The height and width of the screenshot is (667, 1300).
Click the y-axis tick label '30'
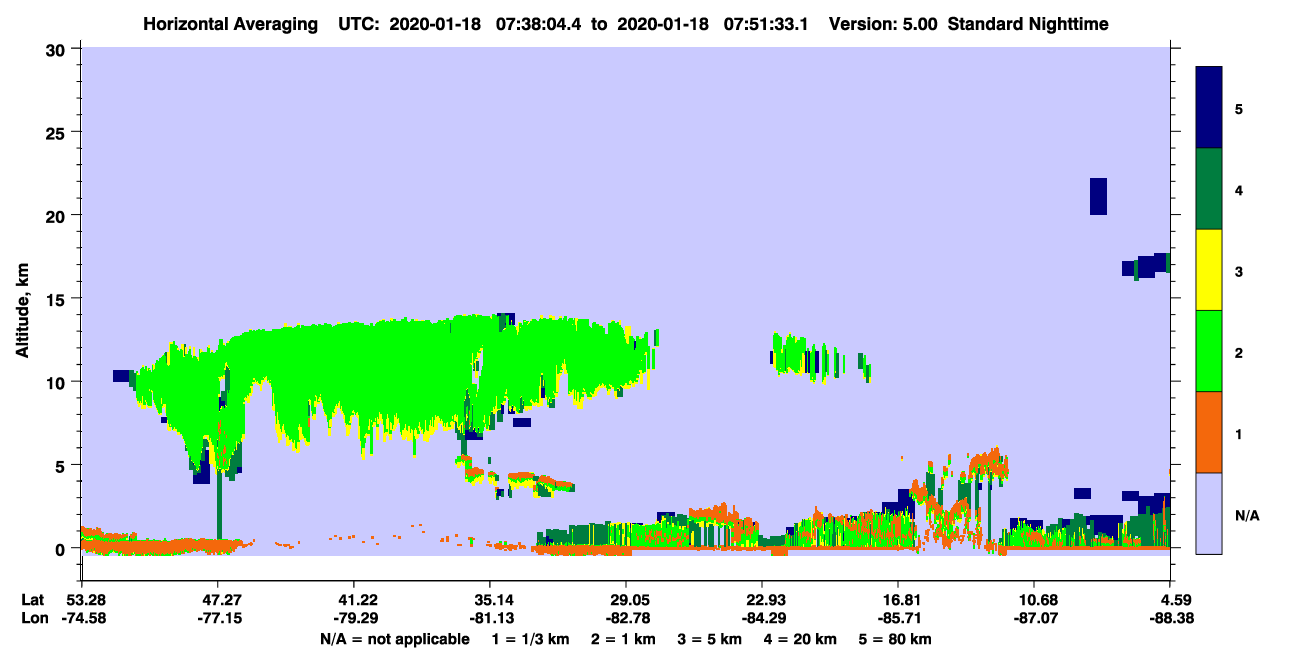pos(58,49)
